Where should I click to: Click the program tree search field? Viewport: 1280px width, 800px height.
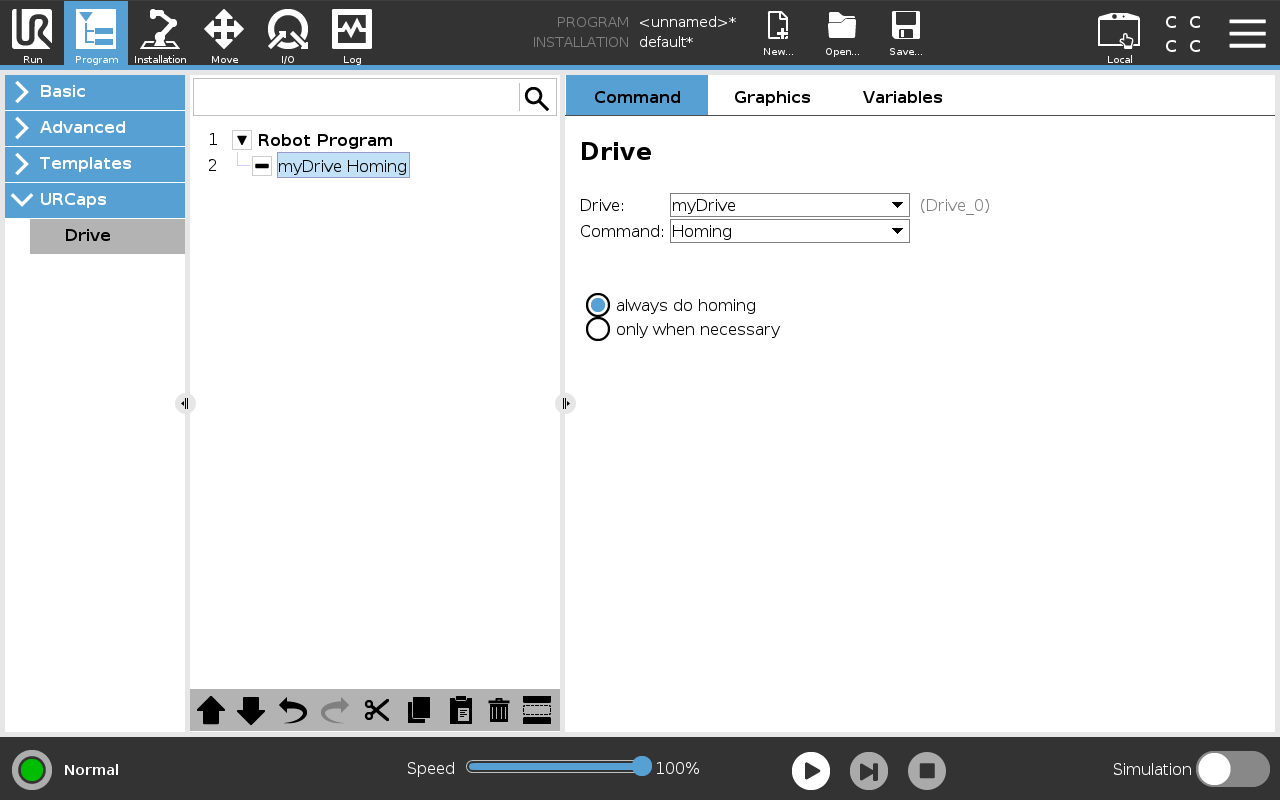[356, 98]
